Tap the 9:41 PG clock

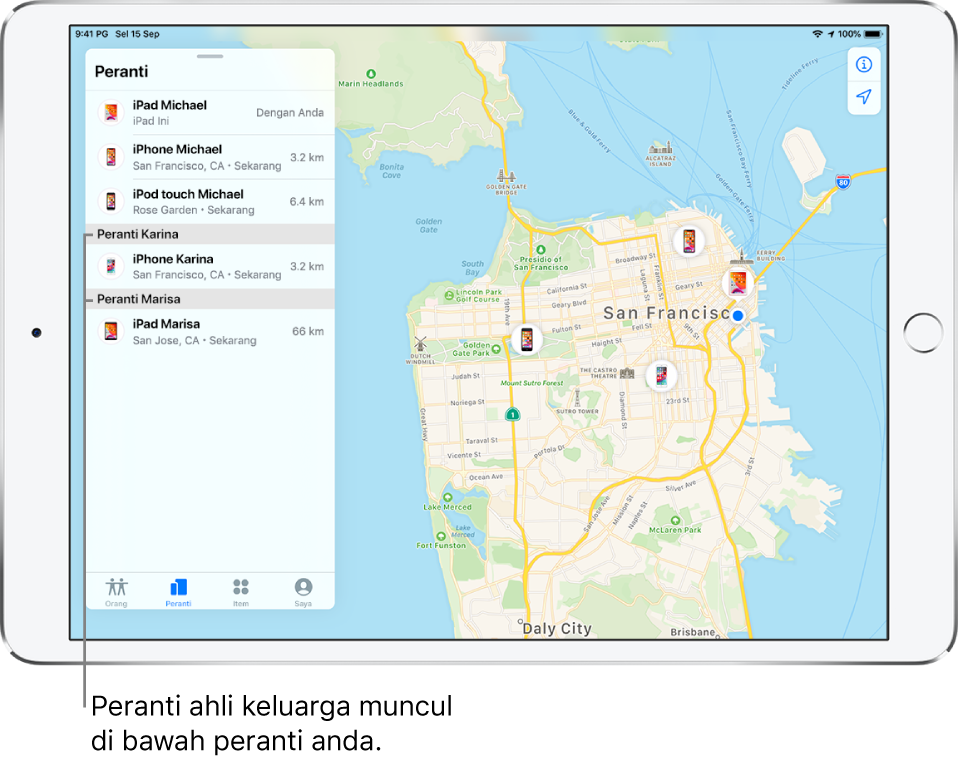pos(92,34)
